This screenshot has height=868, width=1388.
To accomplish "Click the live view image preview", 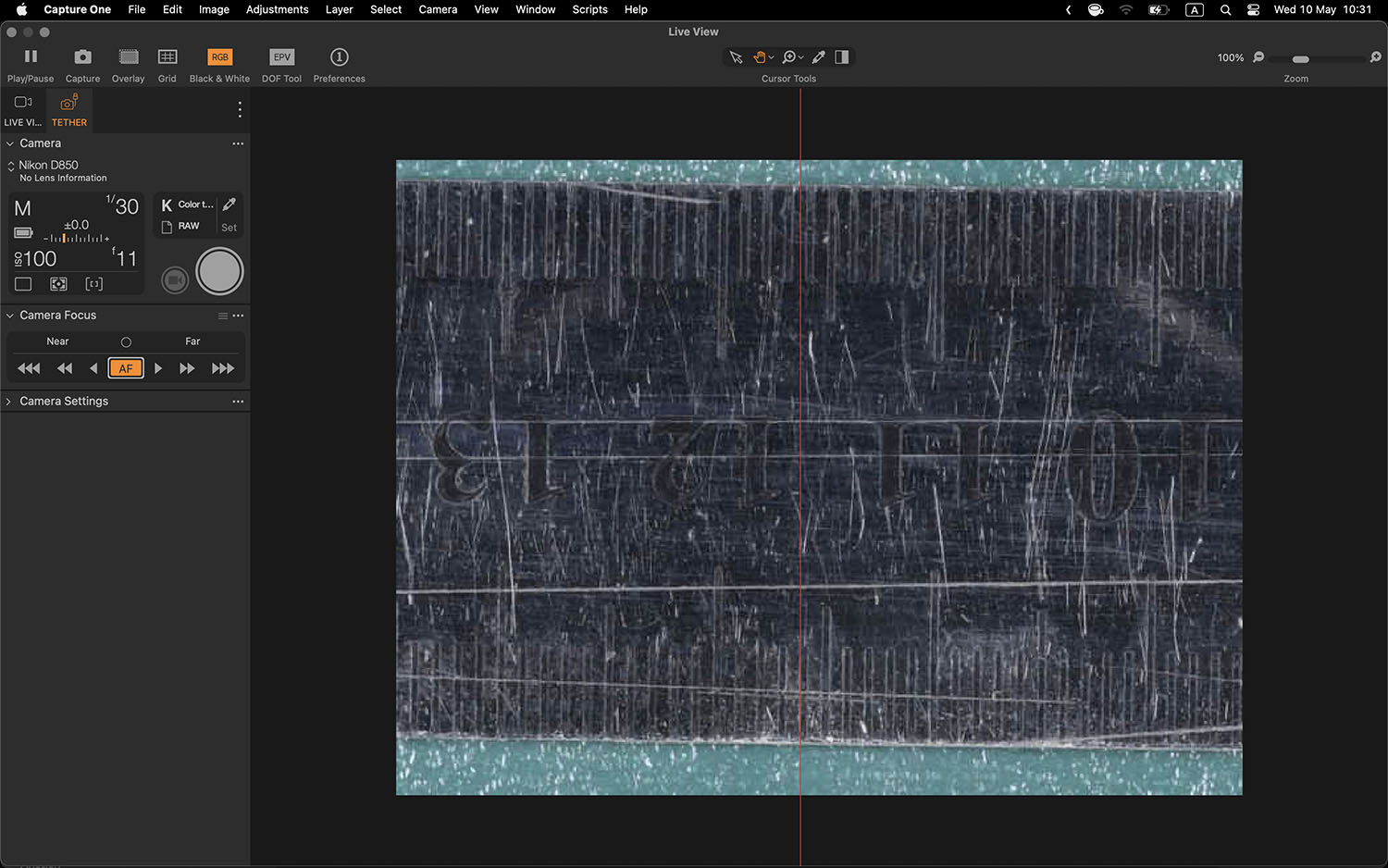I will [x=819, y=477].
